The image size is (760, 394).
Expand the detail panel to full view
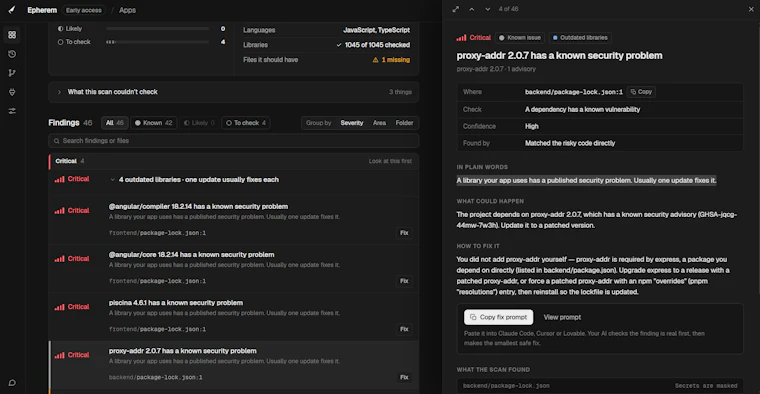point(456,9)
